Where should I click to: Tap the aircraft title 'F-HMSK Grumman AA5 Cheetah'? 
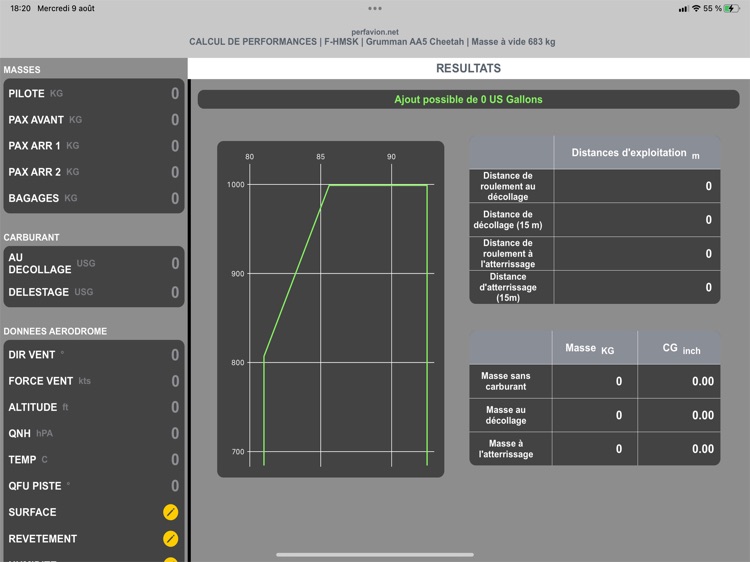(394, 42)
